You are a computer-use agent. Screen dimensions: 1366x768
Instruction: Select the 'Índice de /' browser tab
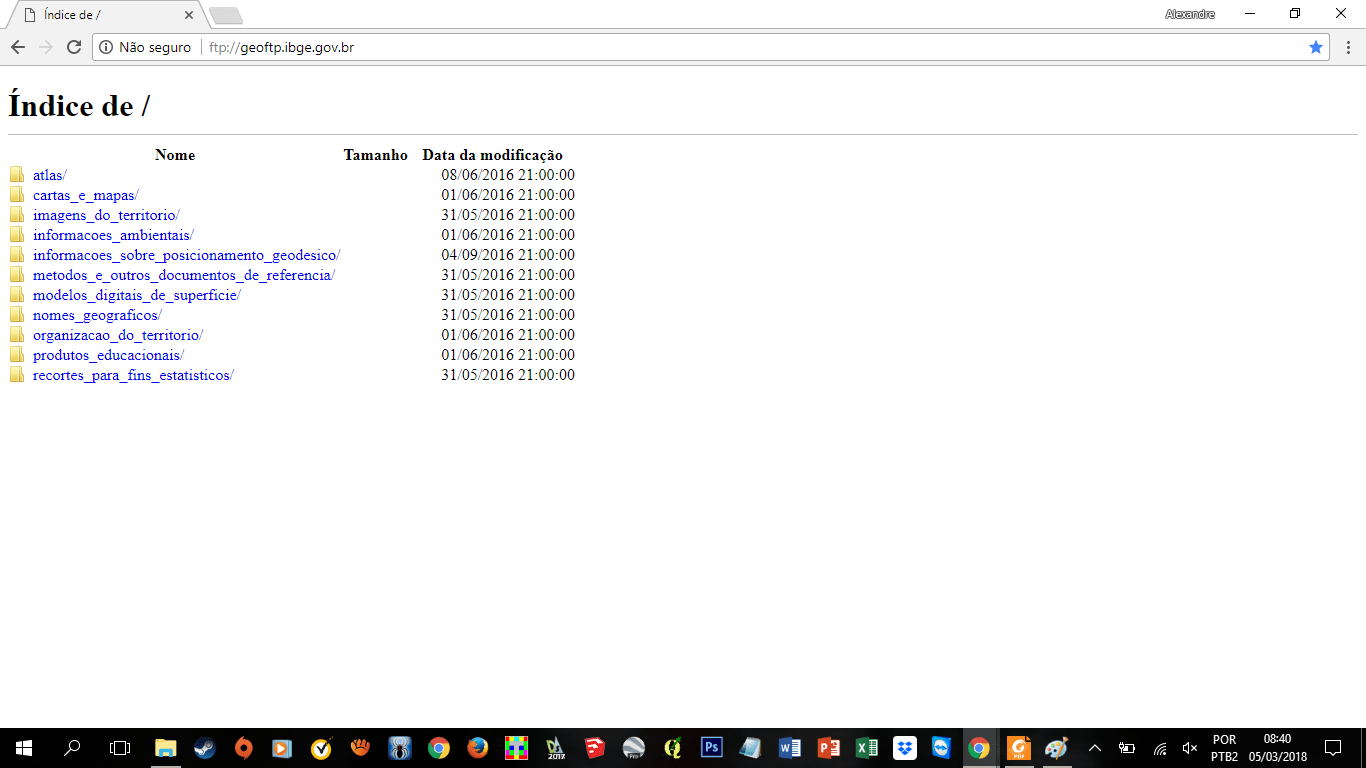click(x=100, y=15)
